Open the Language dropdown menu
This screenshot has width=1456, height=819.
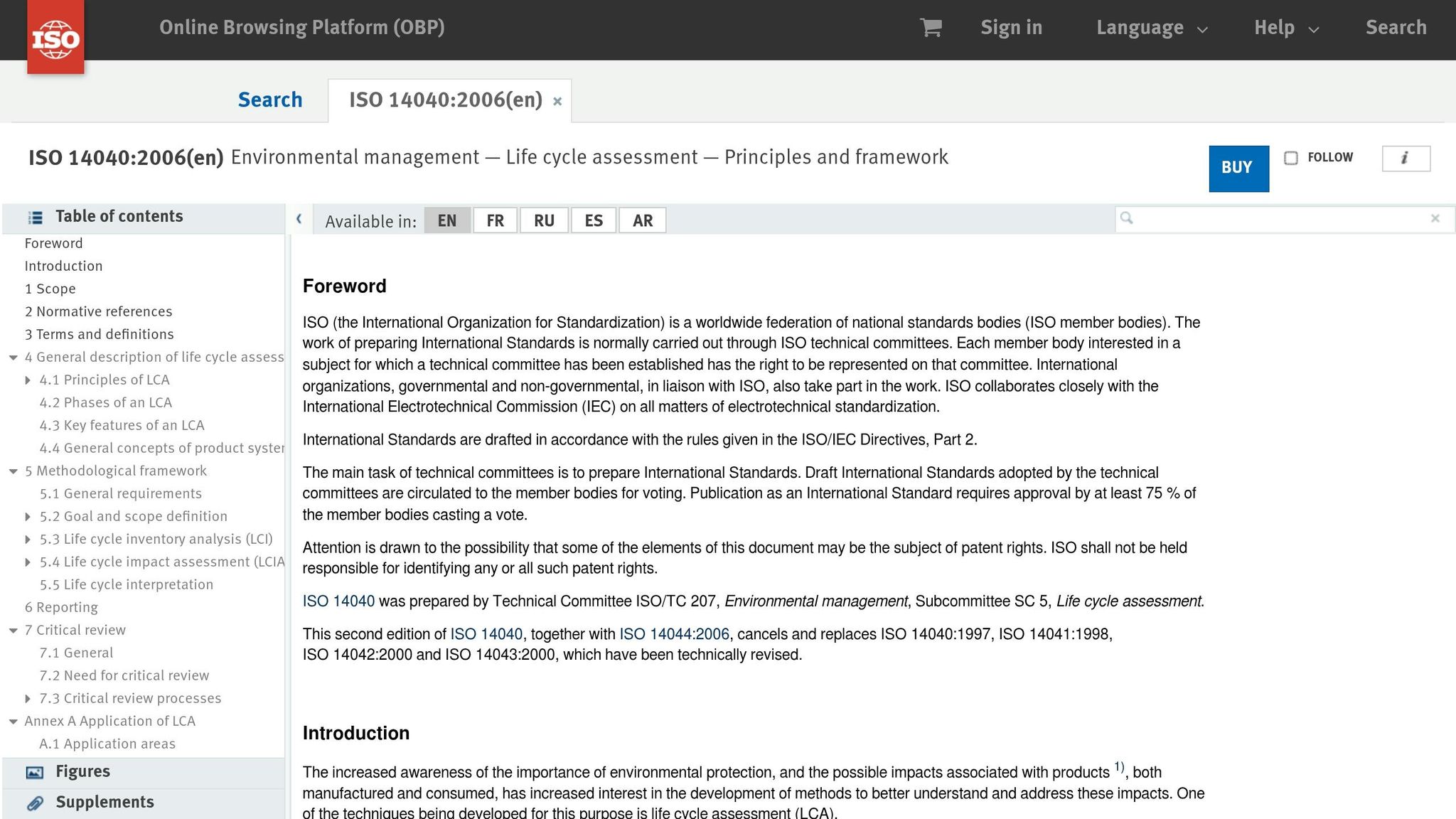pos(1151,28)
